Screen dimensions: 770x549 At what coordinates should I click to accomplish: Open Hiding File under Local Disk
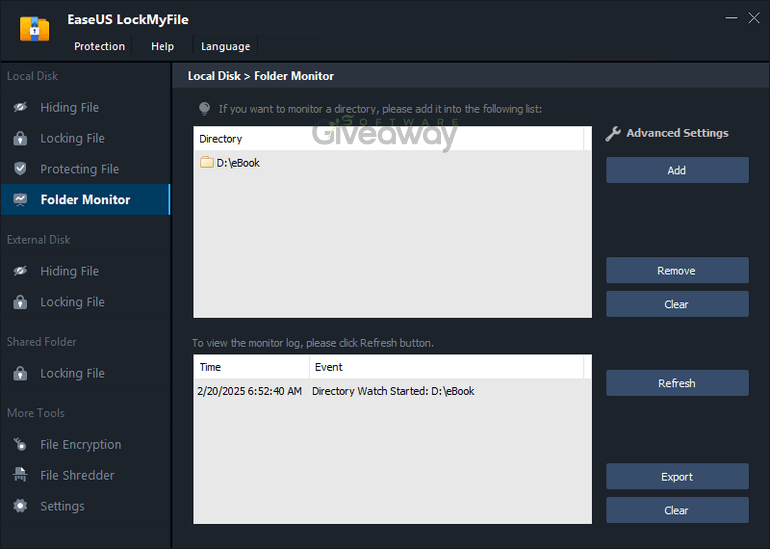(x=69, y=108)
